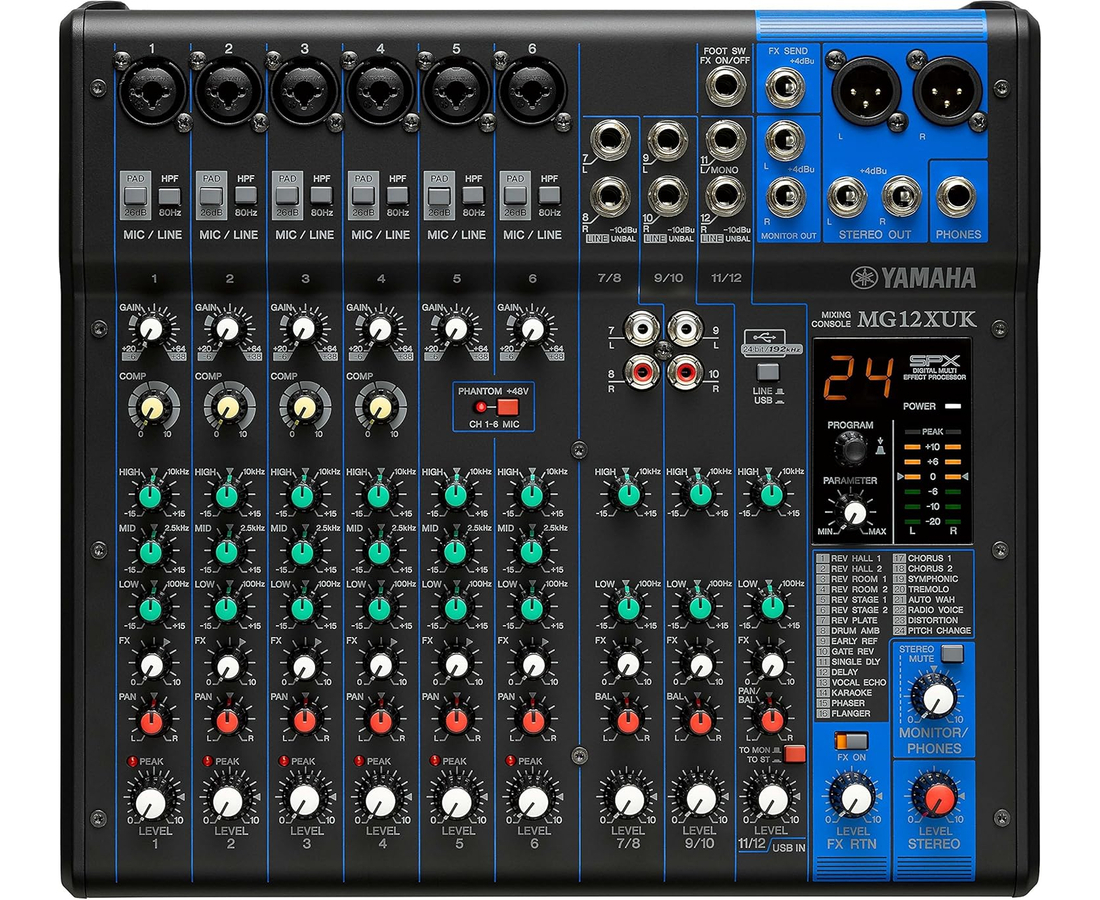The height and width of the screenshot is (900, 1100).
Task: Click channel 5 red PAN knob
Action: tap(456, 720)
